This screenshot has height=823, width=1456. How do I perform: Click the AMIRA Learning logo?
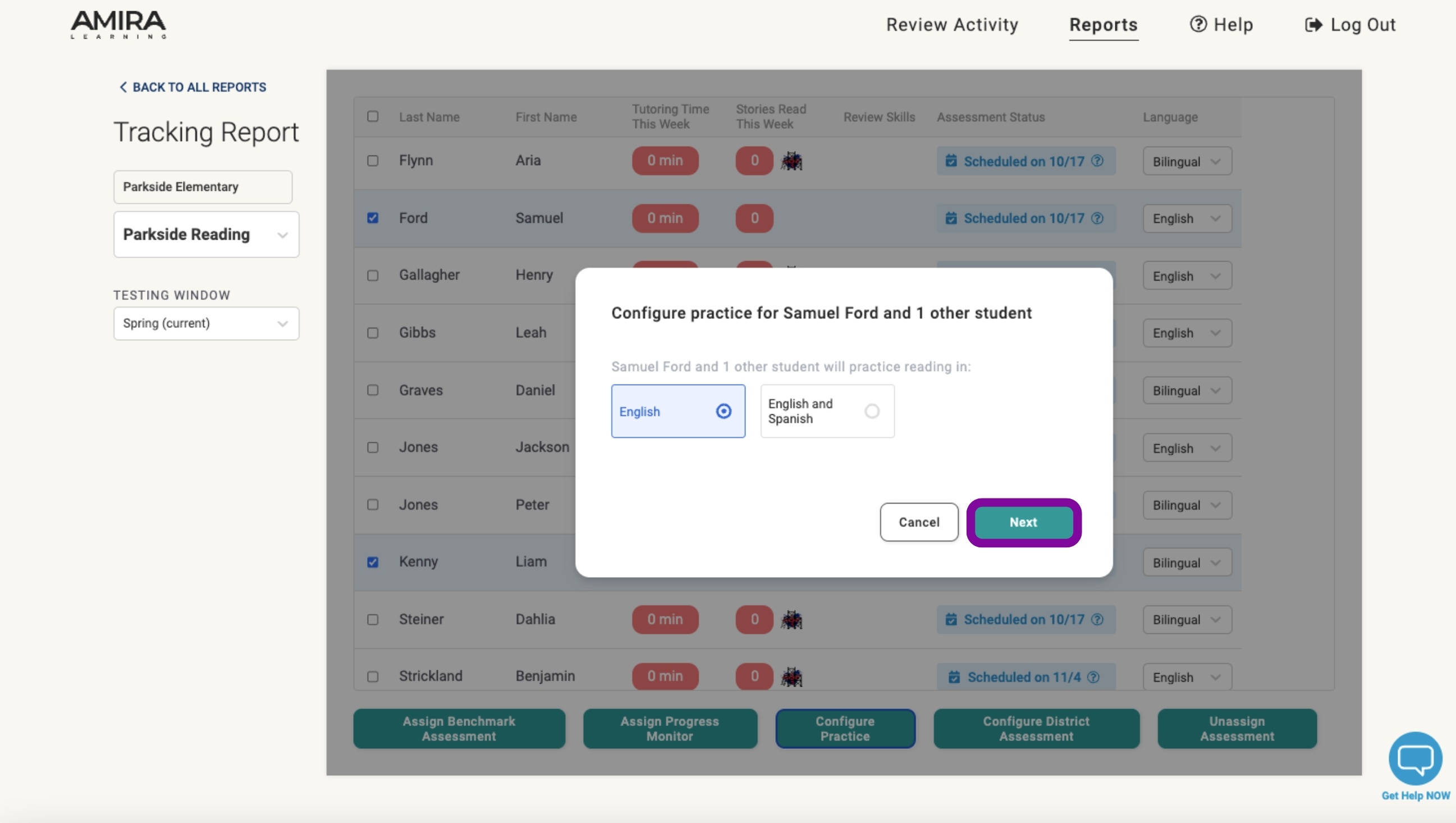tap(118, 25)
